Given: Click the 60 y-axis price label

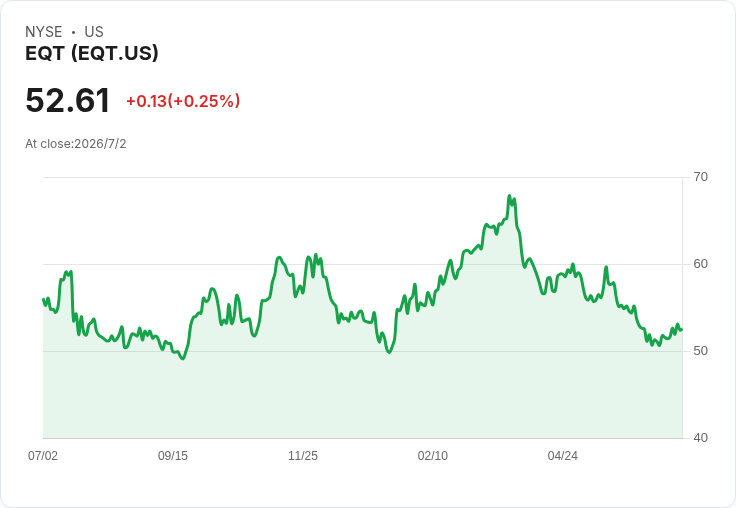Looking at the screenshot, I should tap(700, 264).
